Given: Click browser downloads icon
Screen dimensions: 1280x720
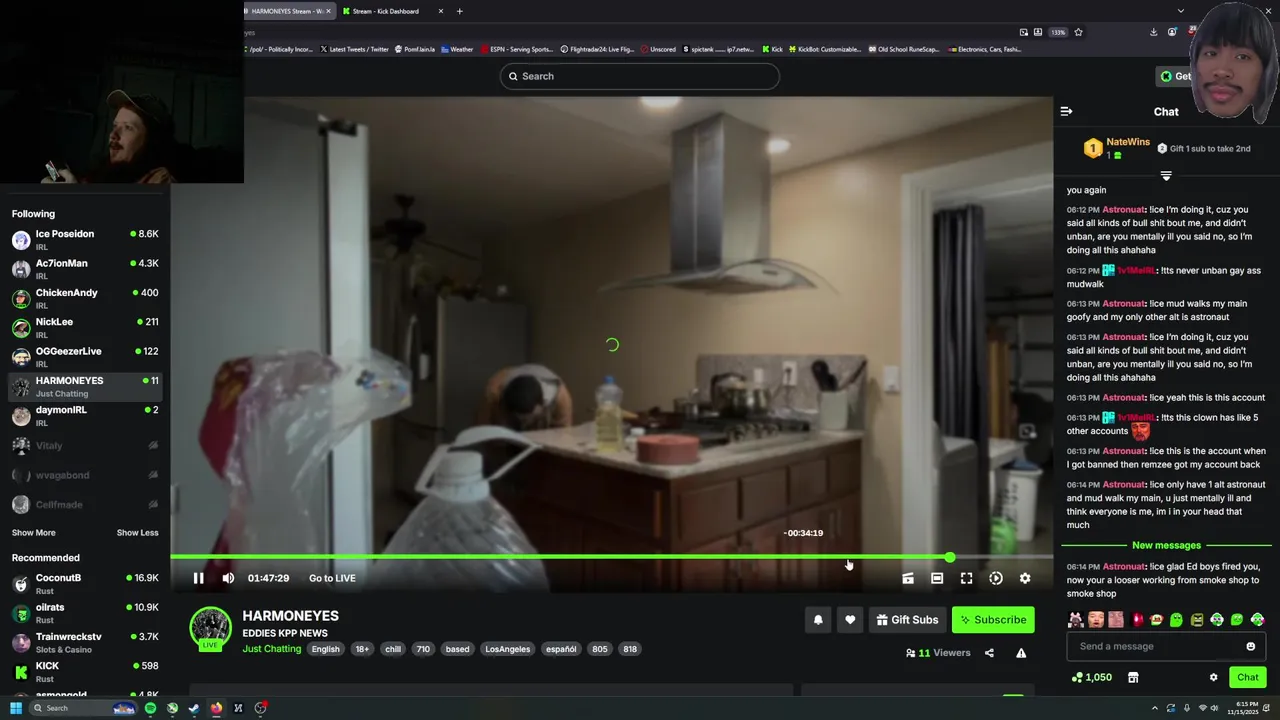Looking at the screenshot, I should coord(1154,32).
